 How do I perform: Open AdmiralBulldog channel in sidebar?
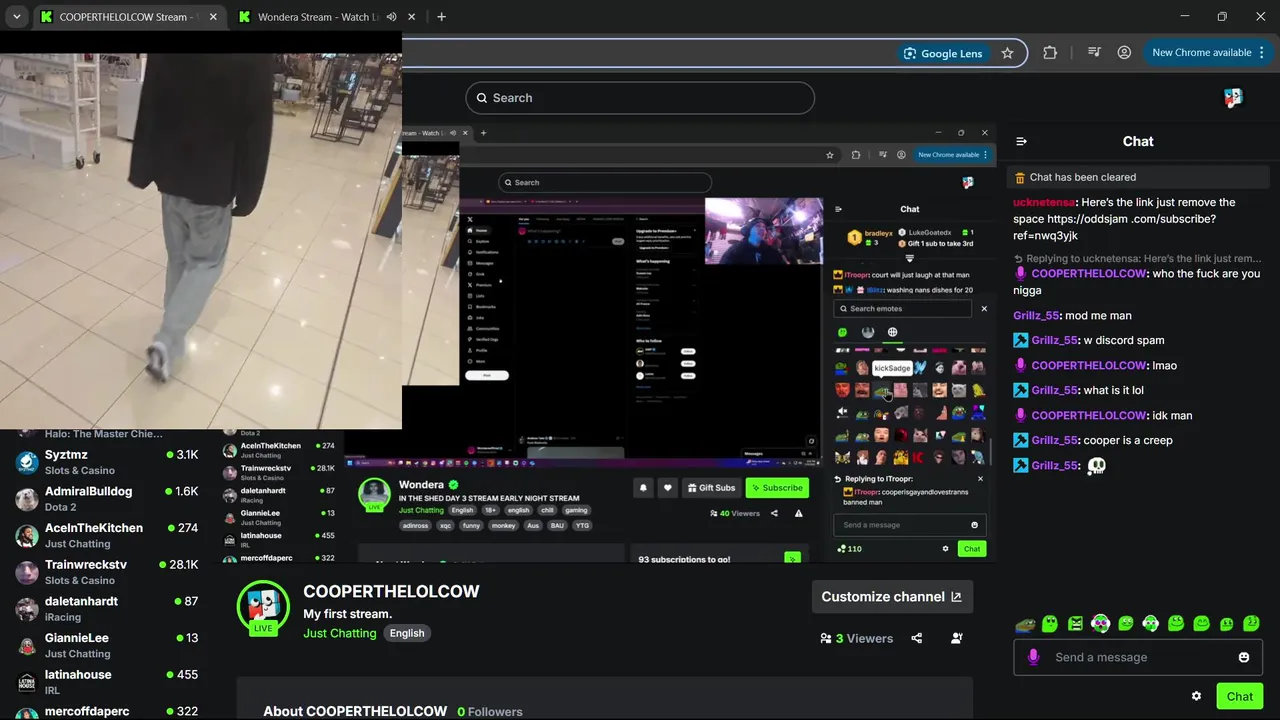coord(105,498)
